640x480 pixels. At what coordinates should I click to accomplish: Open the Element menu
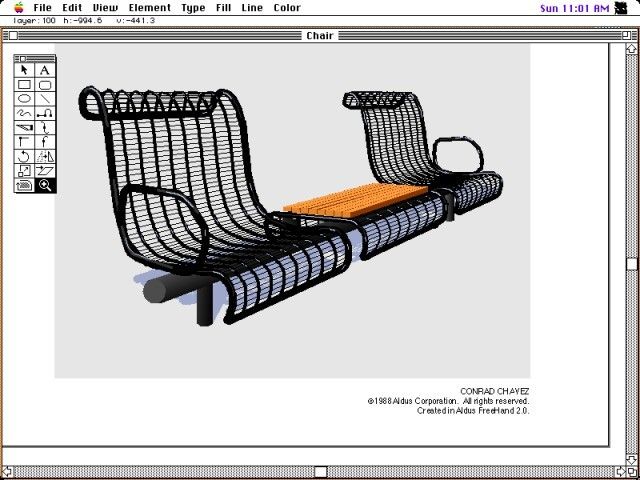click(x=149, y=8)
